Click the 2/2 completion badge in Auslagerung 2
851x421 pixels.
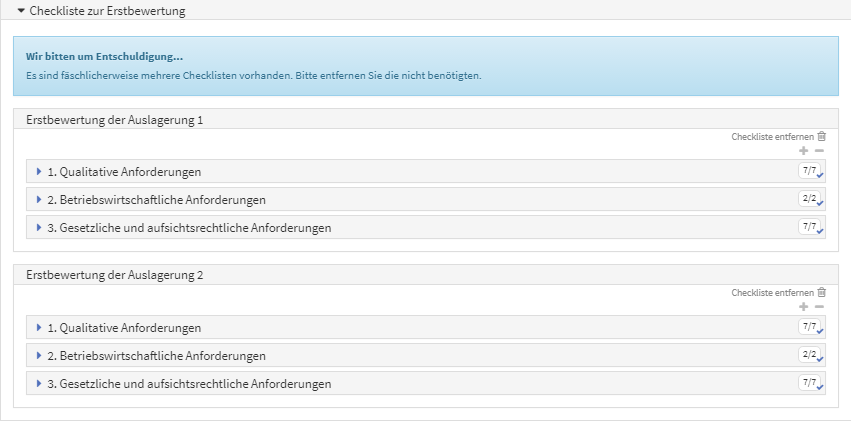tap(810, 355)
